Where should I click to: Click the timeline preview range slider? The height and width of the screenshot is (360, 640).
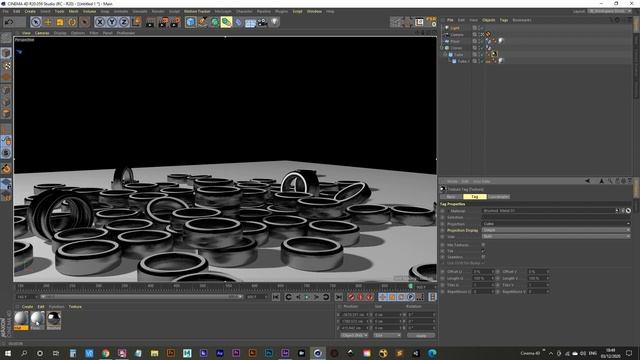click(142, 297)
